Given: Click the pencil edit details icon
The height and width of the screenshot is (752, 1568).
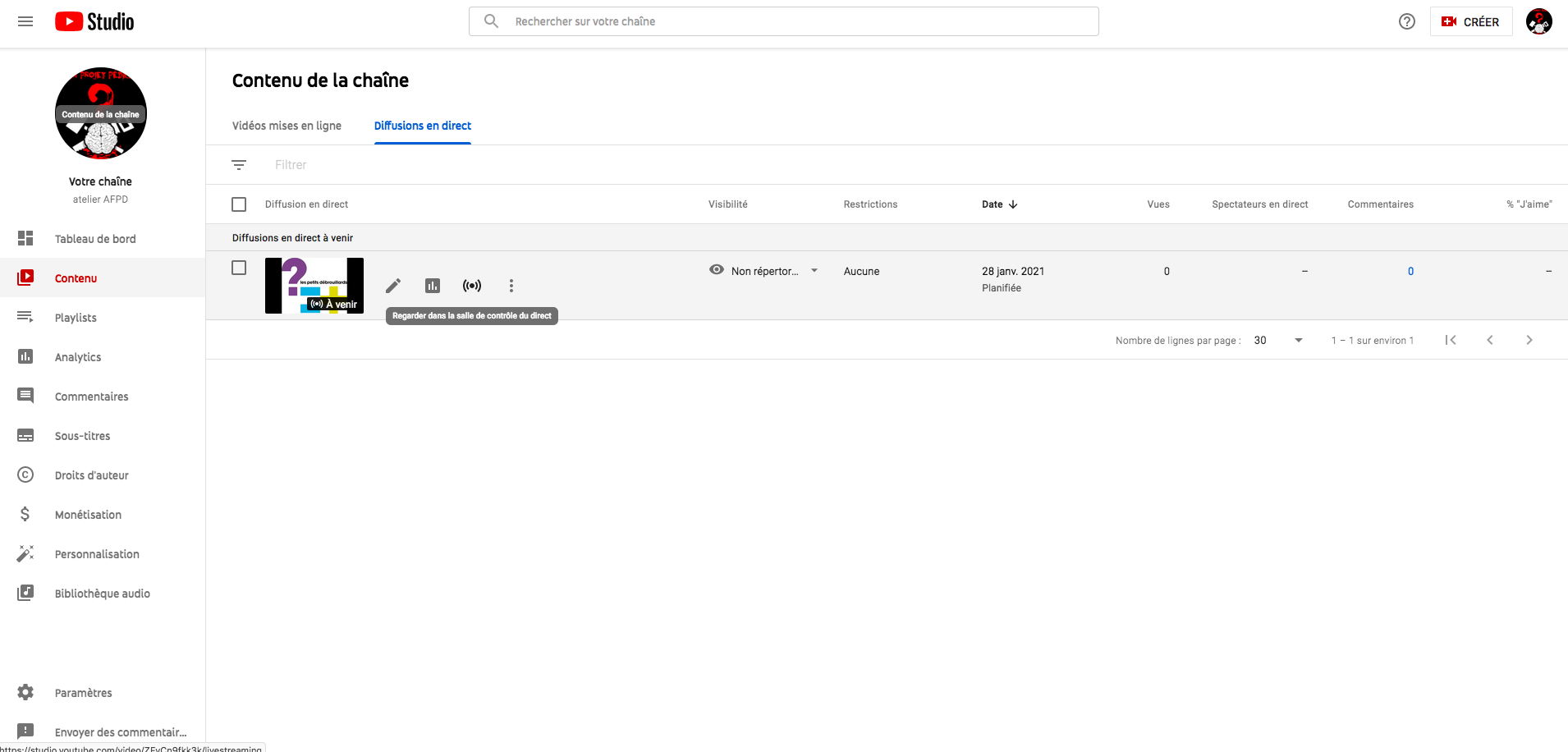Looking at the screenshot, I should point(393,286).
